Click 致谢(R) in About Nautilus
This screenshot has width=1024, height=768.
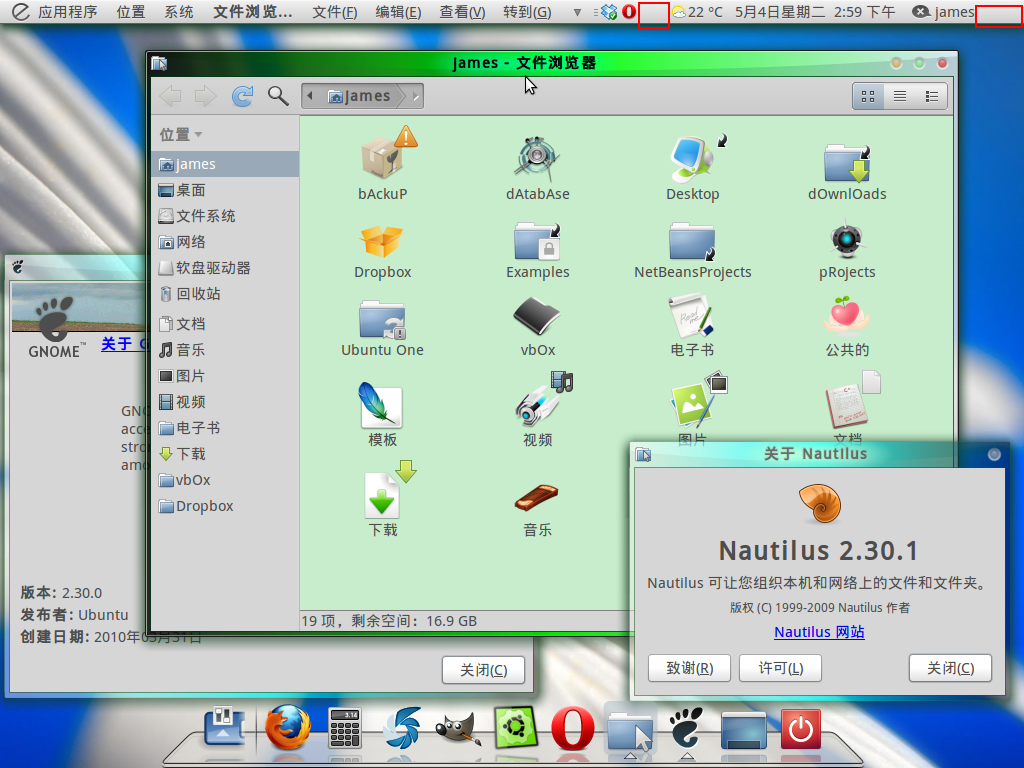[689, 668]
